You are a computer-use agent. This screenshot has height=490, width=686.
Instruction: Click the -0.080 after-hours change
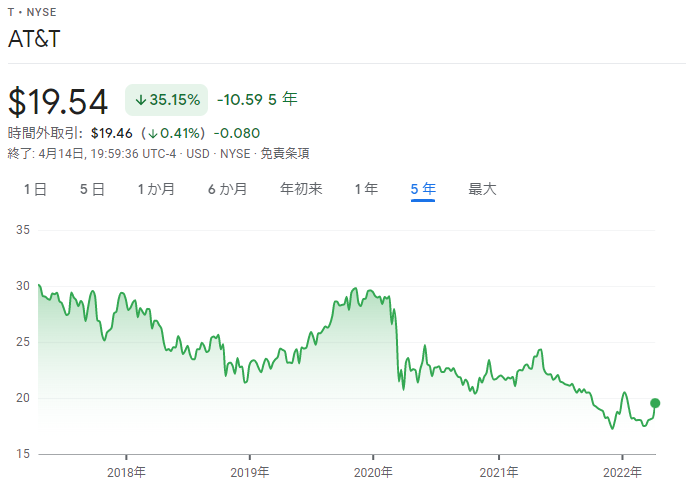click(237, 133)
